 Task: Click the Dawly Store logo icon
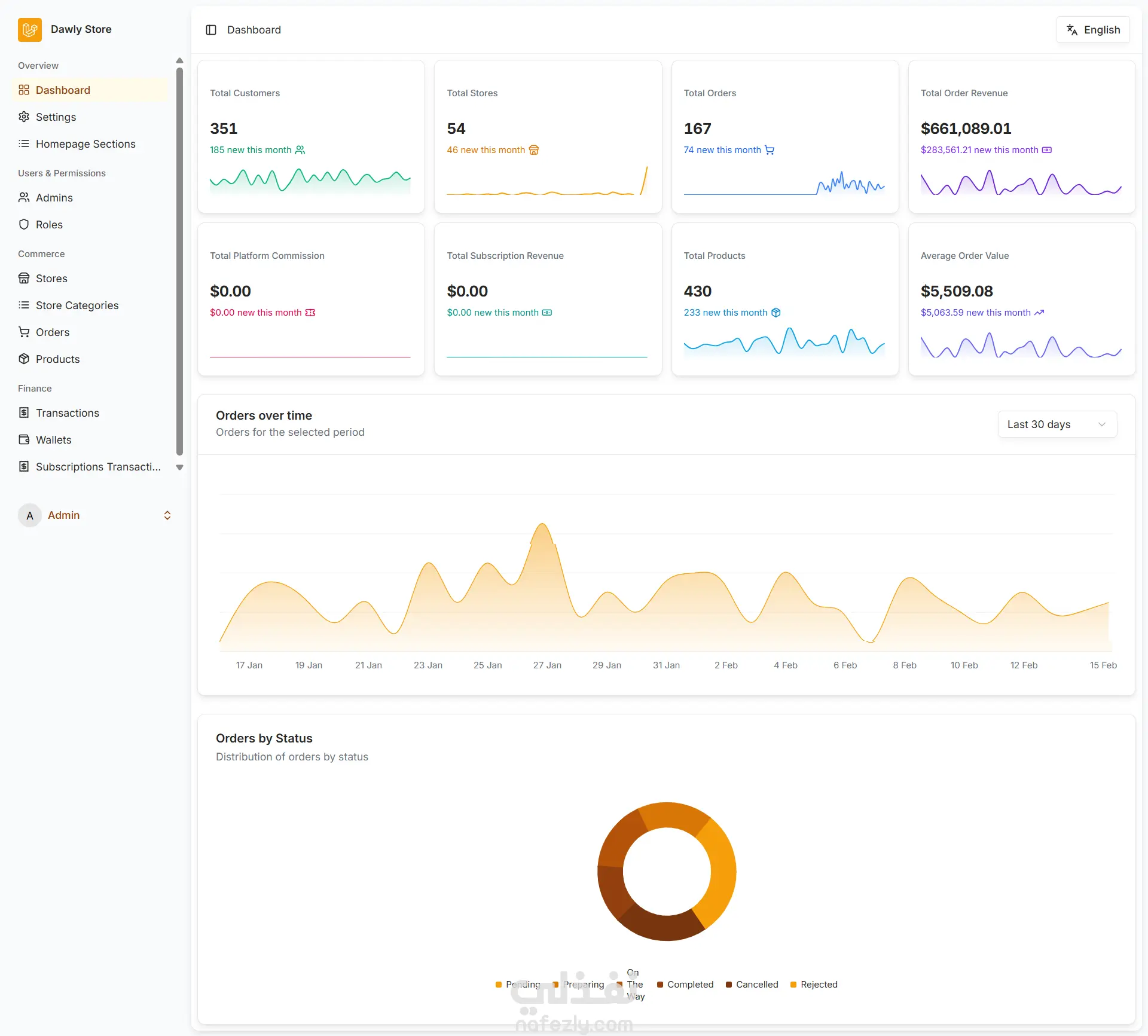click(x=30, y=29)
